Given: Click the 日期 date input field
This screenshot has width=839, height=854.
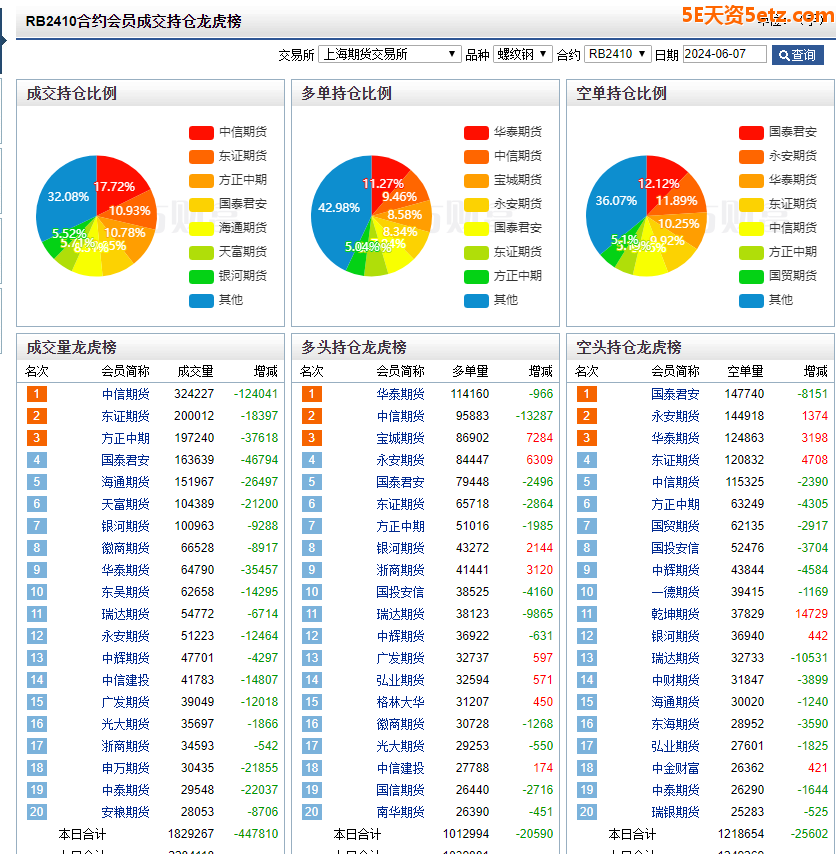Looking at the screenshot, I should tap(724, 54).
